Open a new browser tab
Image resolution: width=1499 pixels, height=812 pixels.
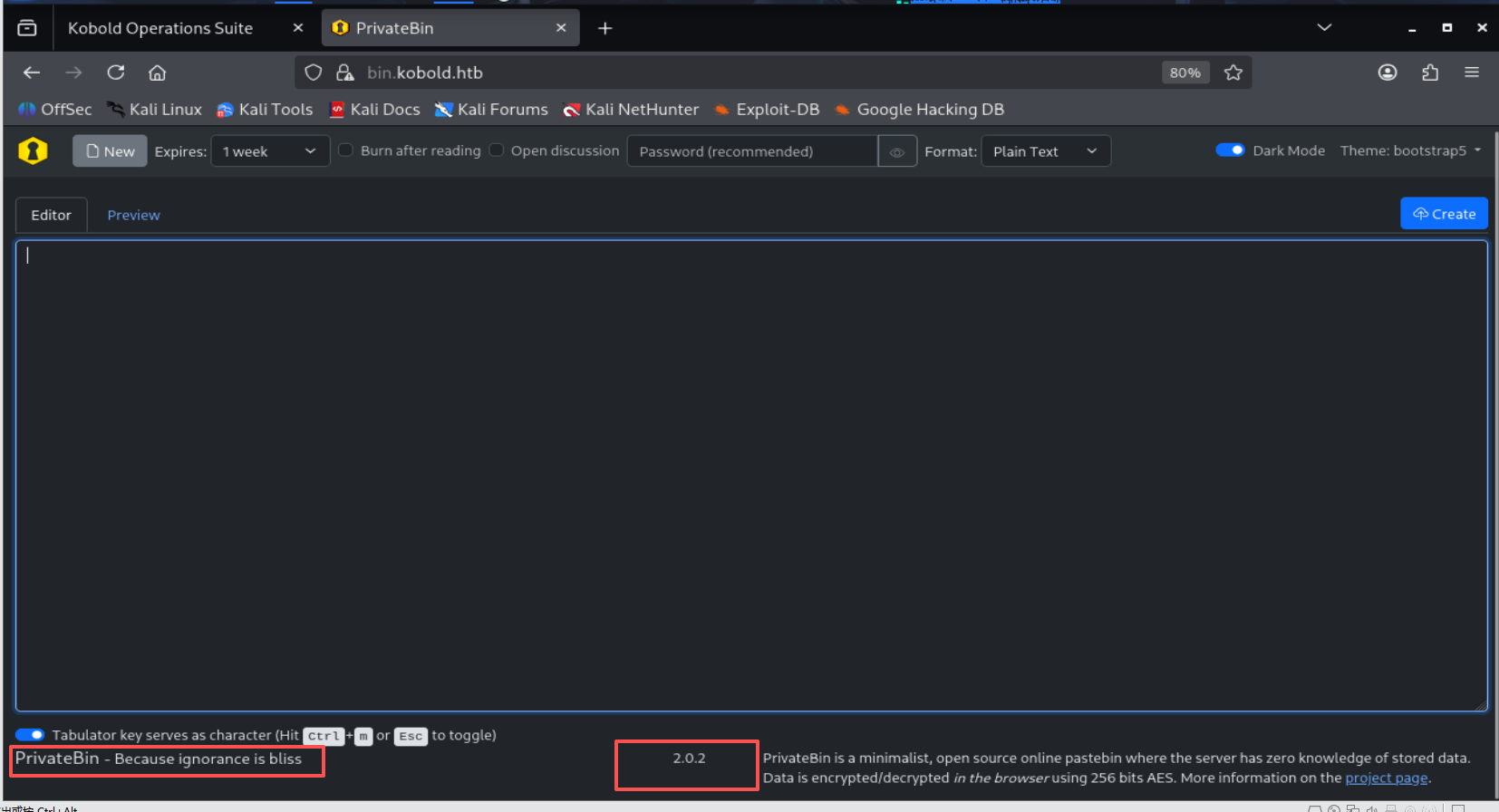(605, 28)
